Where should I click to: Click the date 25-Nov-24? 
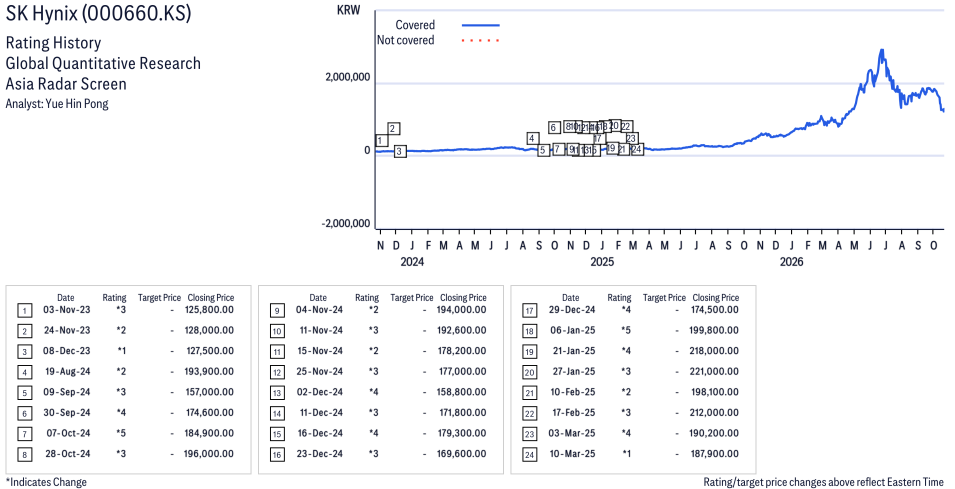319,371
